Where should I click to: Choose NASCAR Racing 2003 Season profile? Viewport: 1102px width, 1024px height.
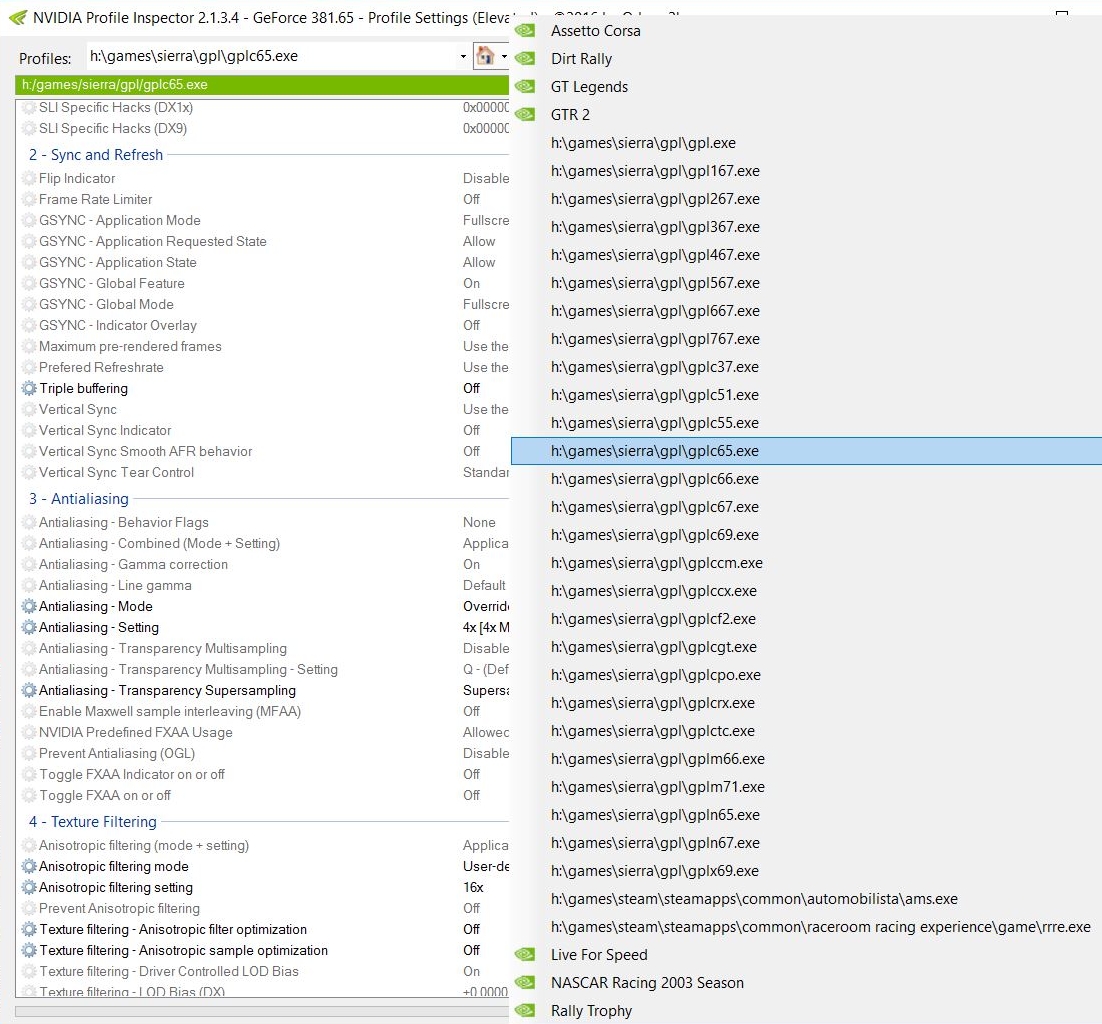click(x=647, y=983)
